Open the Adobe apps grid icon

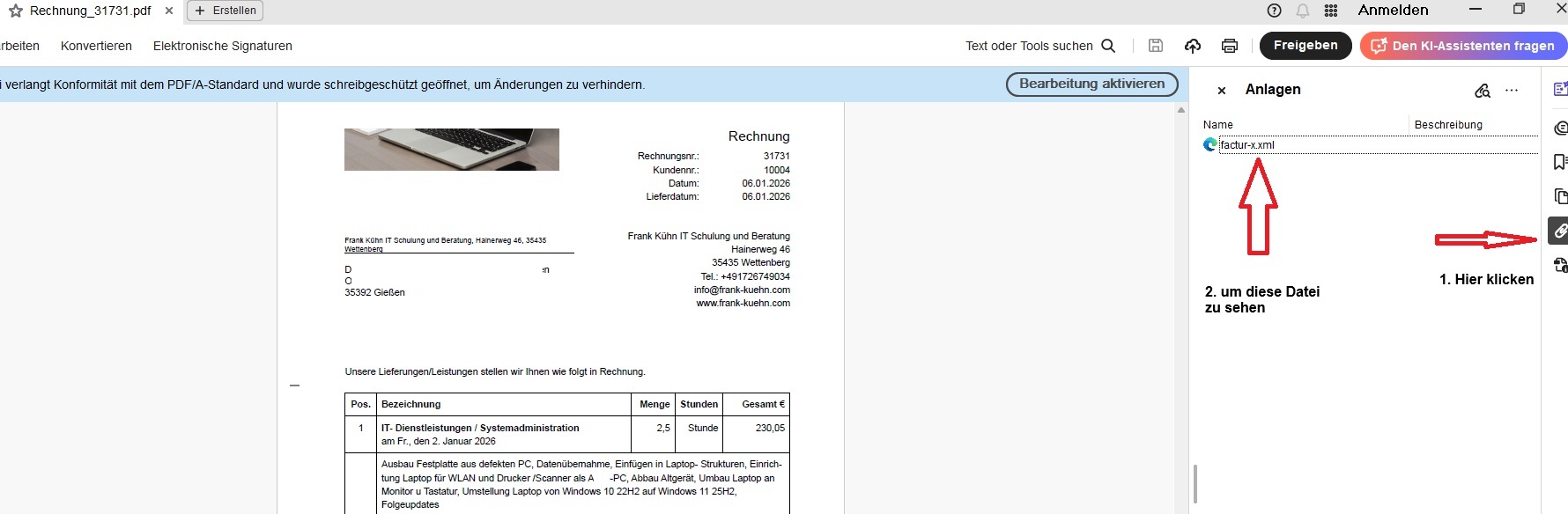[x=1331, y=11]
